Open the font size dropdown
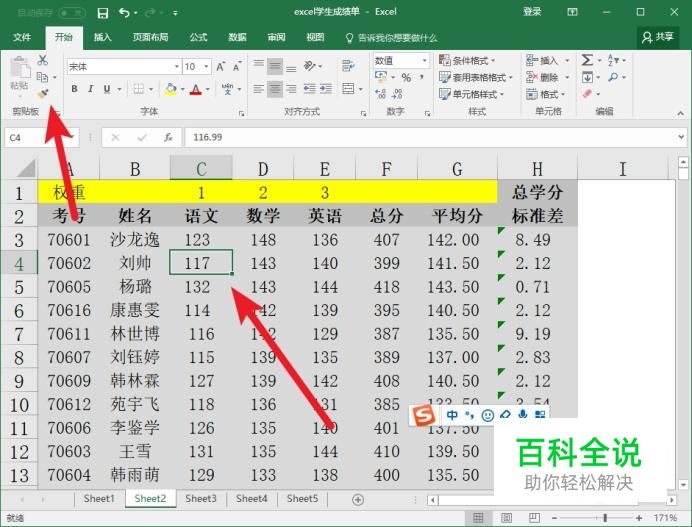Image resolution: width=692 pixels, height=527 pixels. coord(206,67)
